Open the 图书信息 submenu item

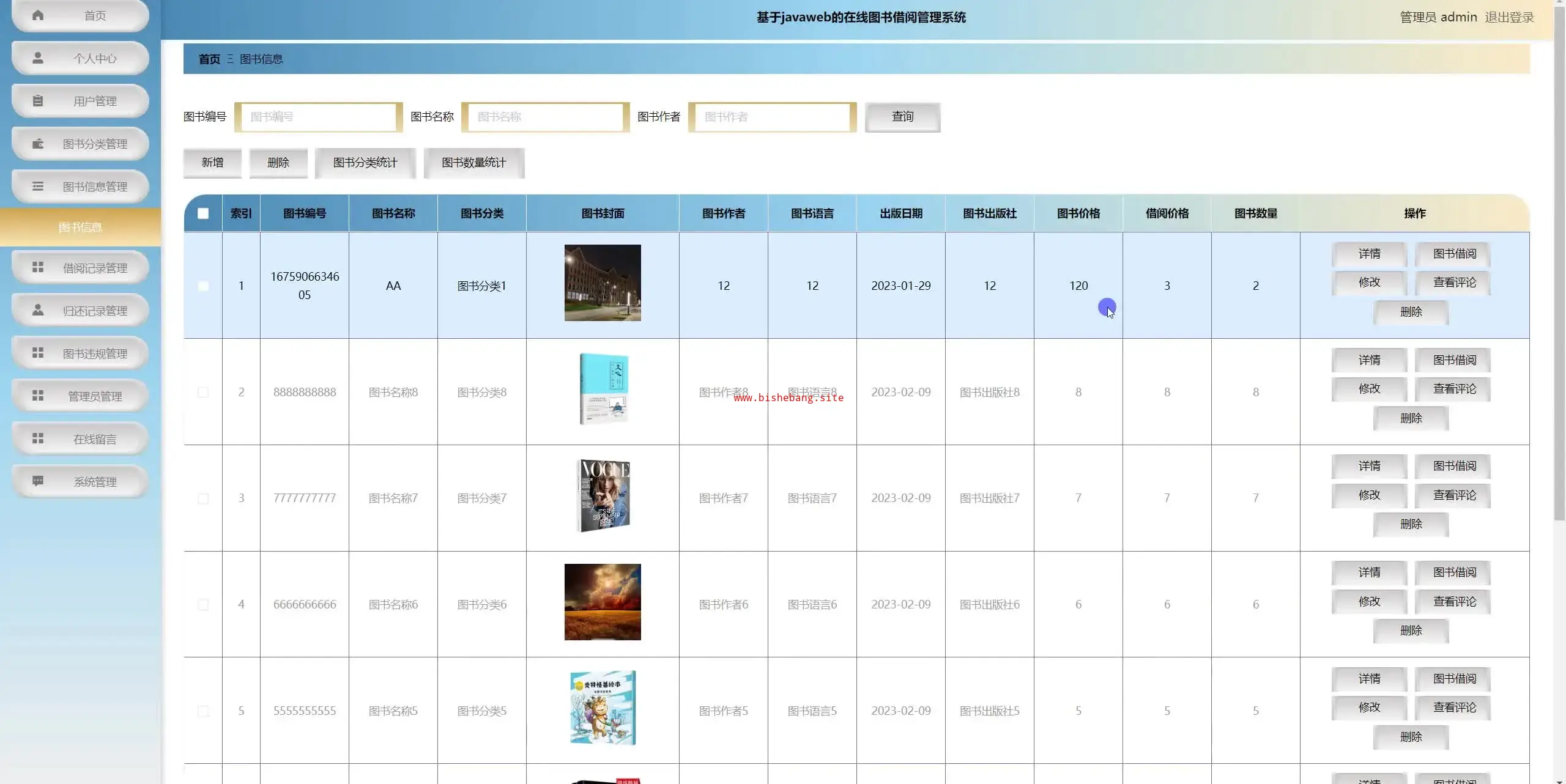click(80, 227)
